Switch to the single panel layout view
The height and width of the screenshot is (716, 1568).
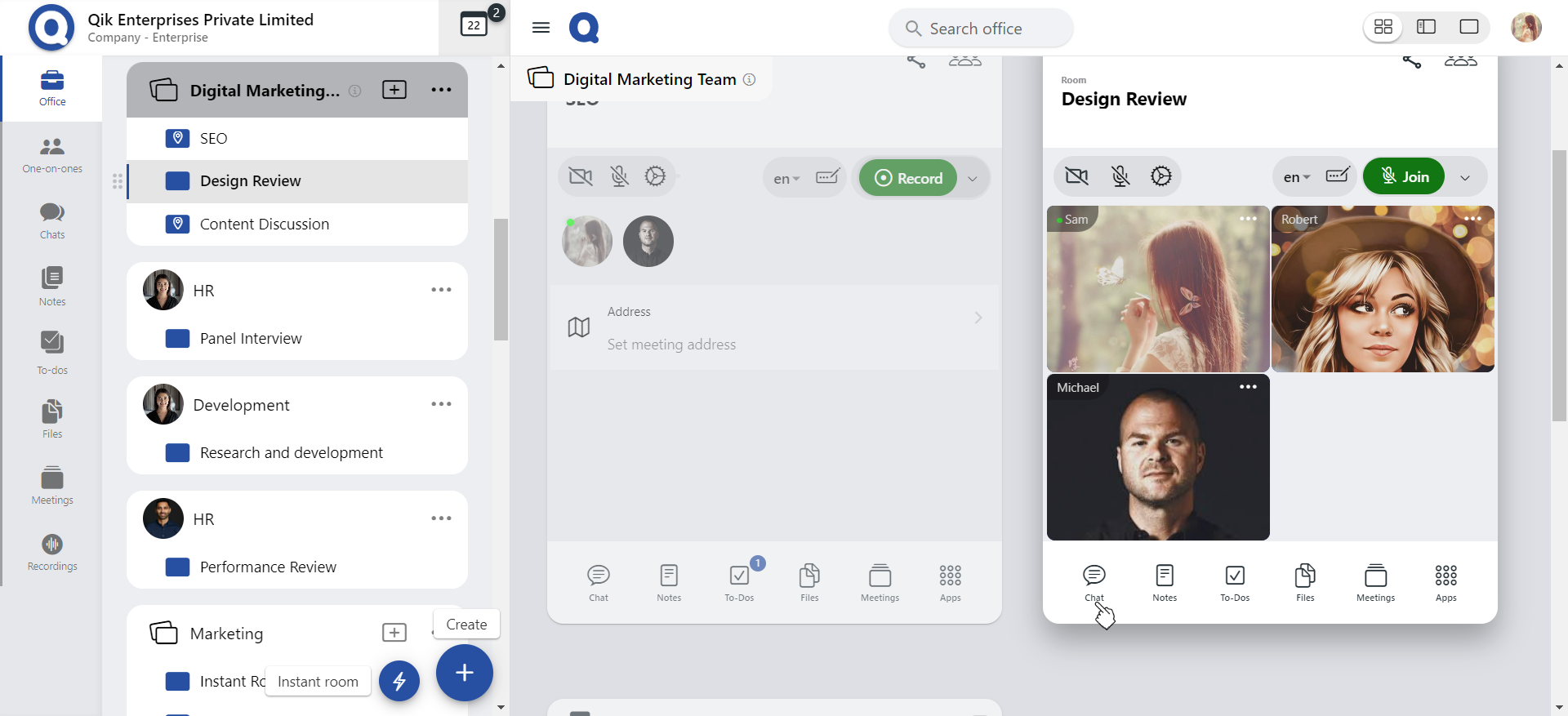1469,27
